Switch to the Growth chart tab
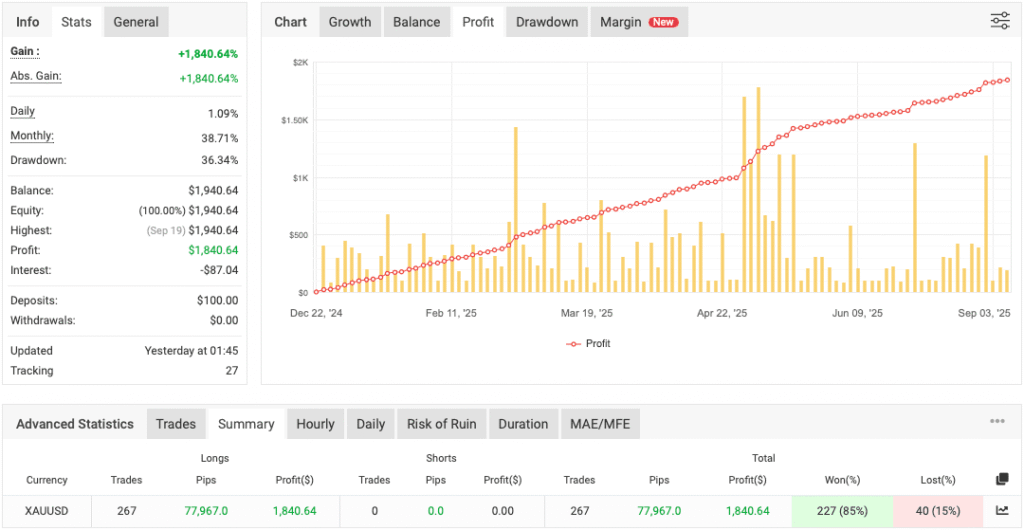 pyautogui.click(x=350, y=22)
